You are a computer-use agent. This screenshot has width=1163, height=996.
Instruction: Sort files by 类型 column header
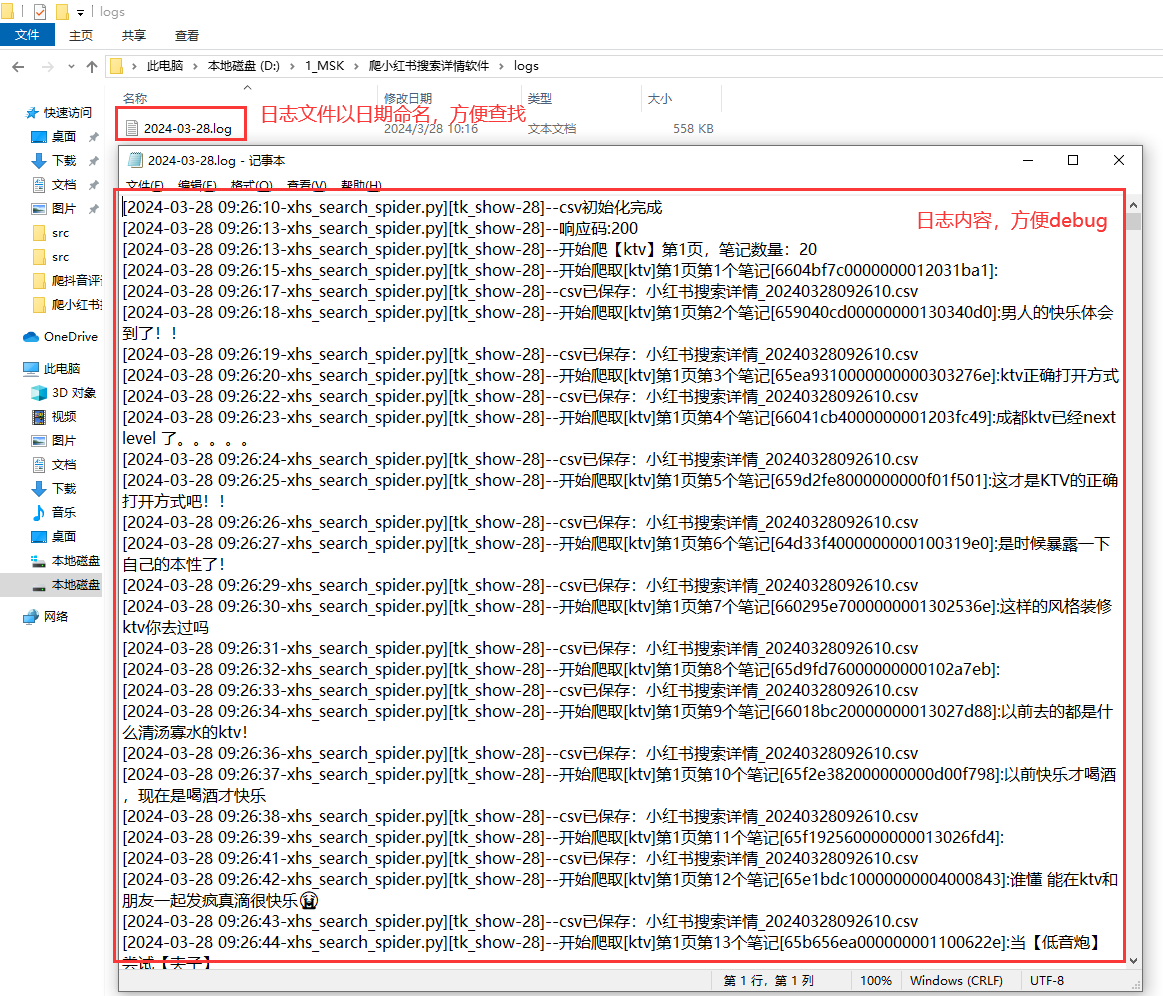tap(539, 98)
